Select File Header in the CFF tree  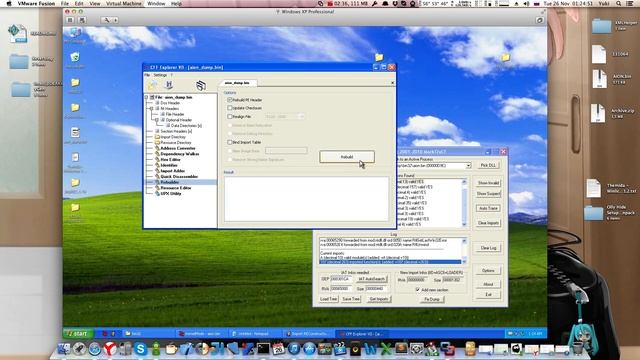click(x=175, y=114)
